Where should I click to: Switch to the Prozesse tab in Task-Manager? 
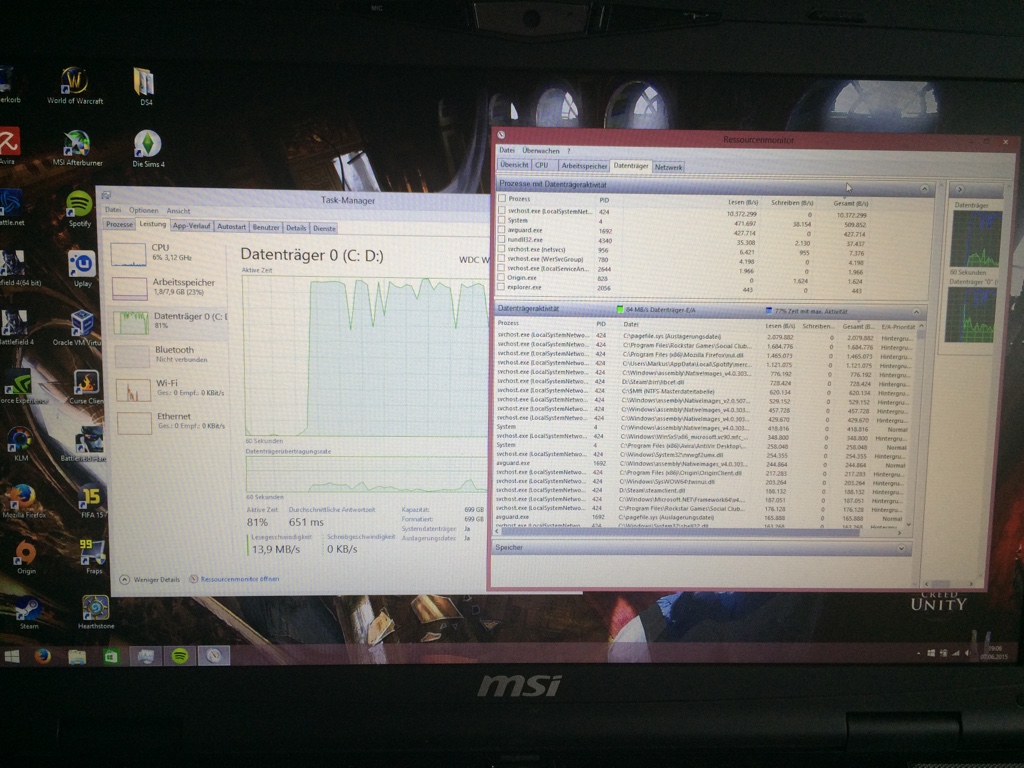point(119,225)
